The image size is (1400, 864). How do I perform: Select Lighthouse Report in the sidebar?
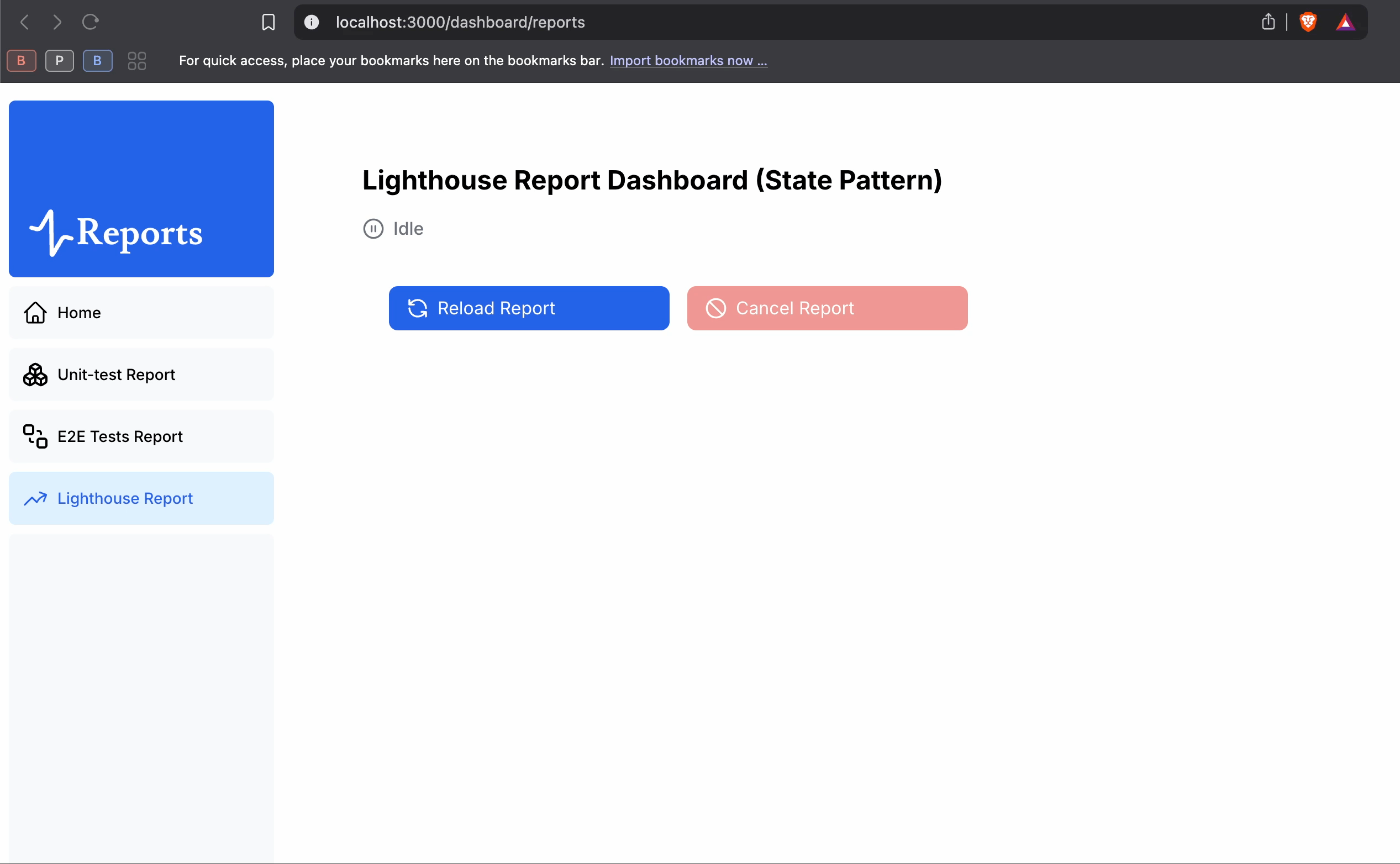[x=141, y=498]
